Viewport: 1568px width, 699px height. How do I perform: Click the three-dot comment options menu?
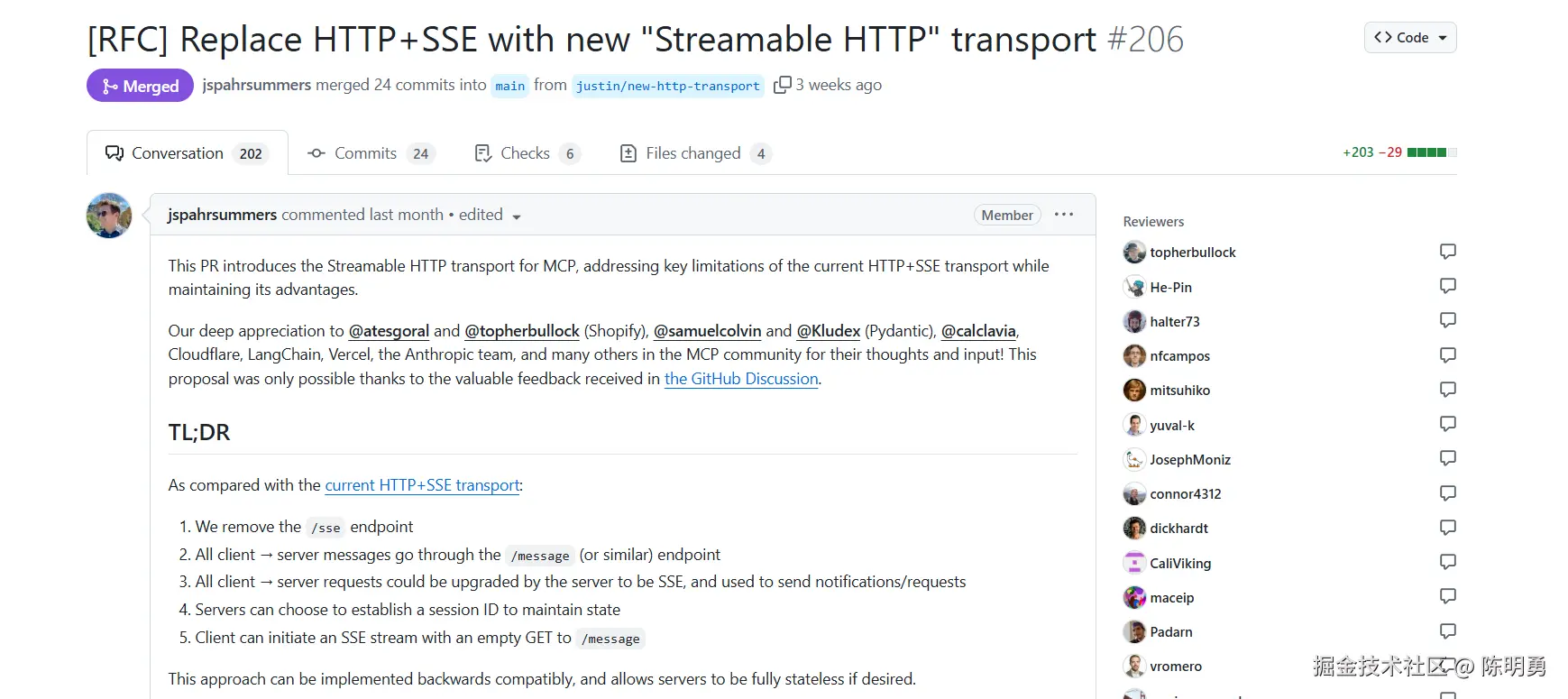pyautogui.click(x=1064, y=215)
